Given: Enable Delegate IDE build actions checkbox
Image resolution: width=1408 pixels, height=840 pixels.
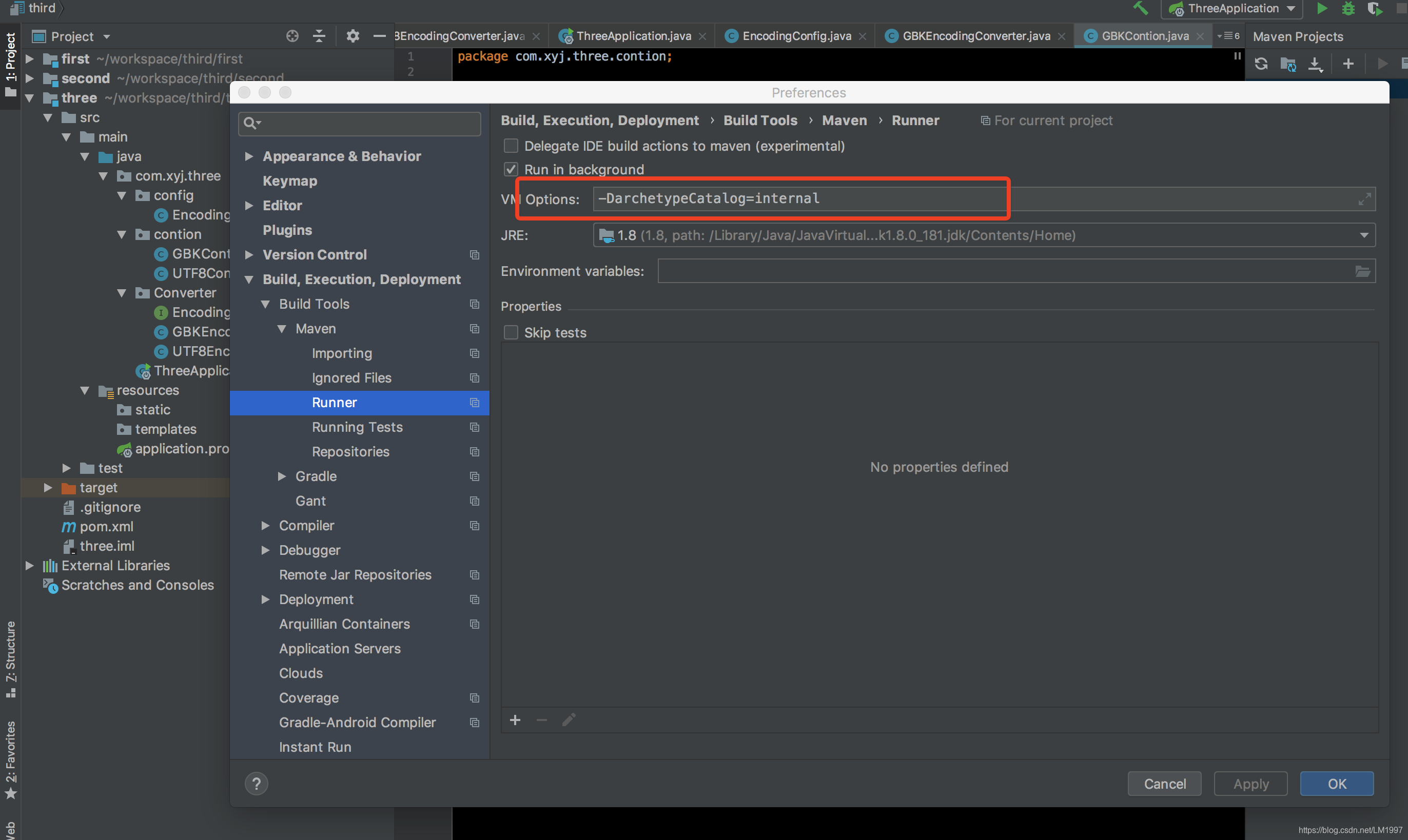Looking at the screenshot, I should pos(511,146).
